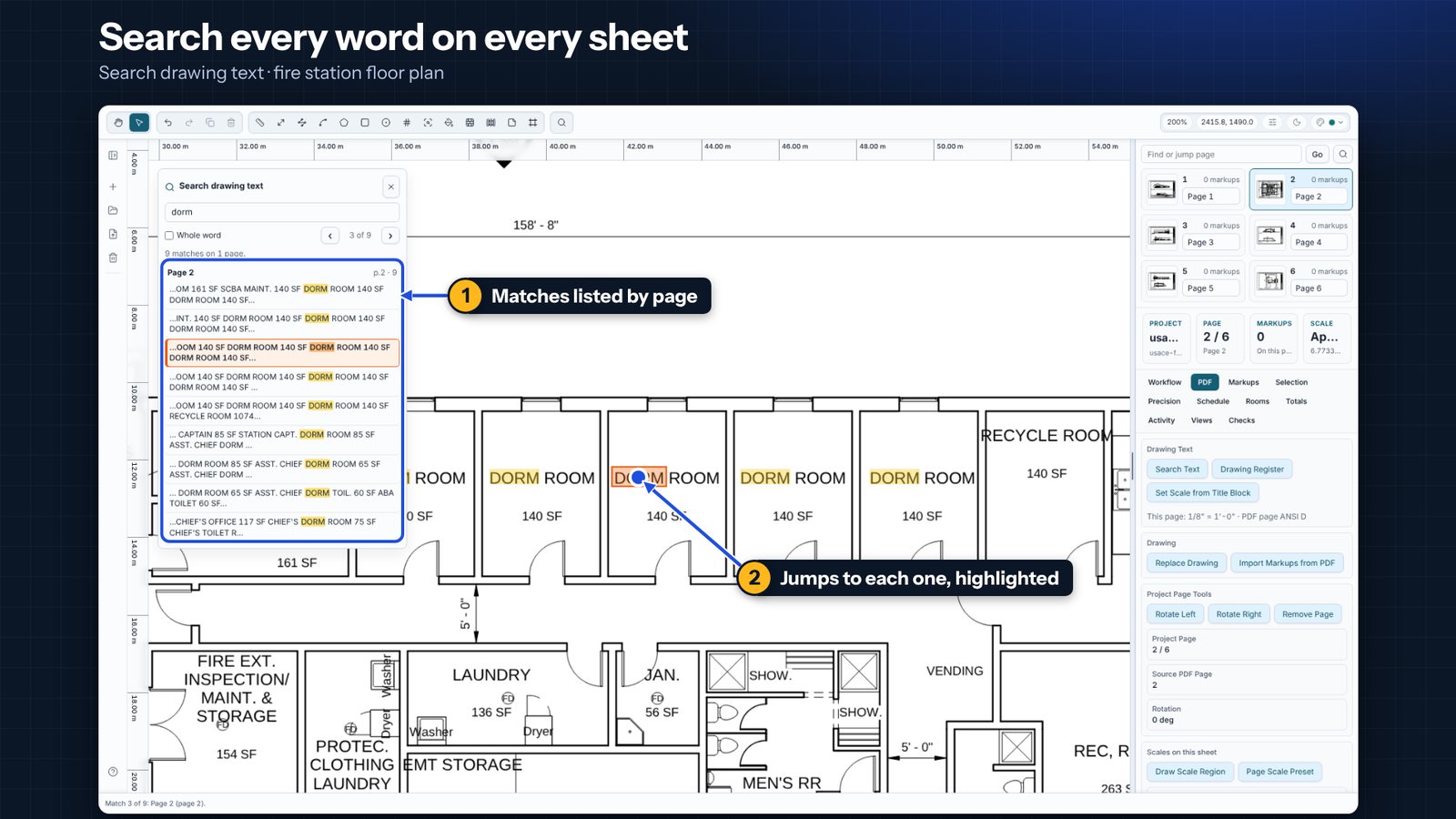The height and width of the screenshot is (819, 1456).
Task: Select result starting CAPTAIN 85 SF STATION CAPT.
Action: point(282,440)
